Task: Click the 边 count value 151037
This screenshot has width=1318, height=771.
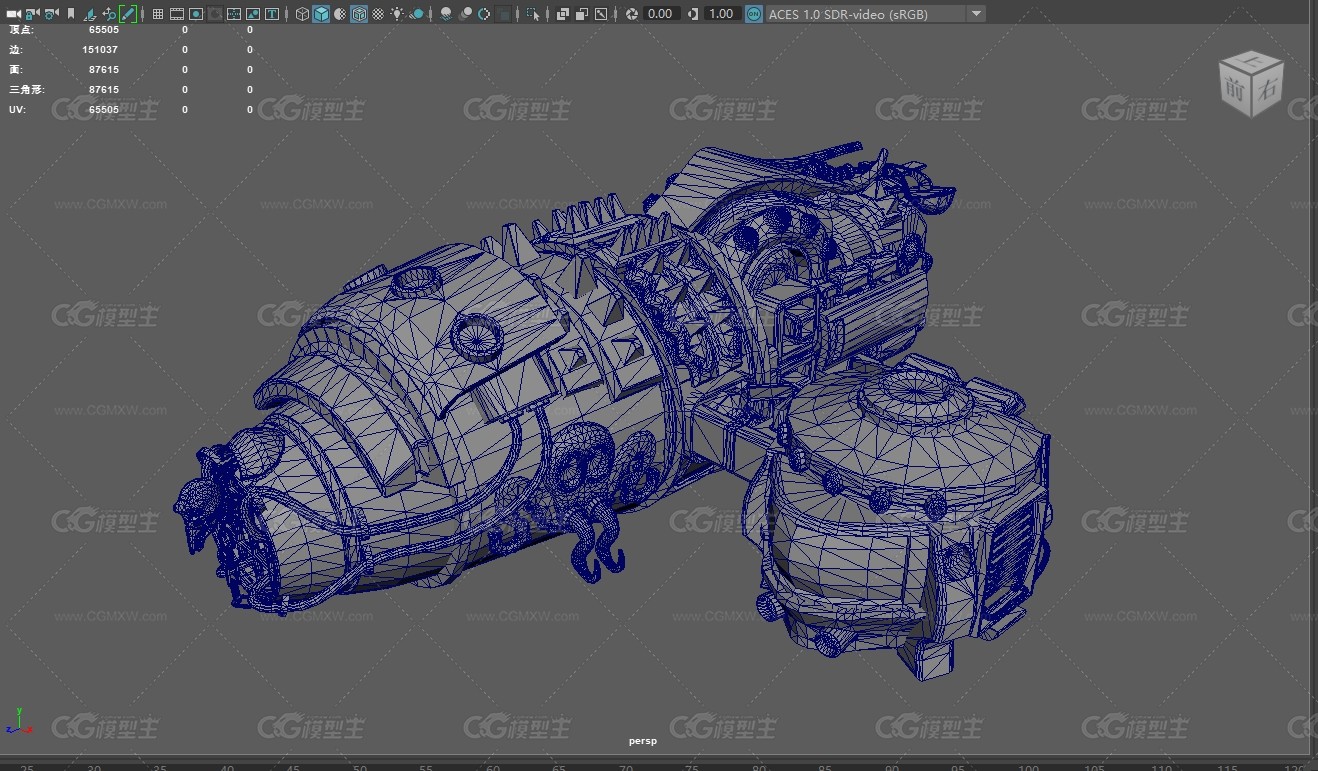Action: (100, 50)
